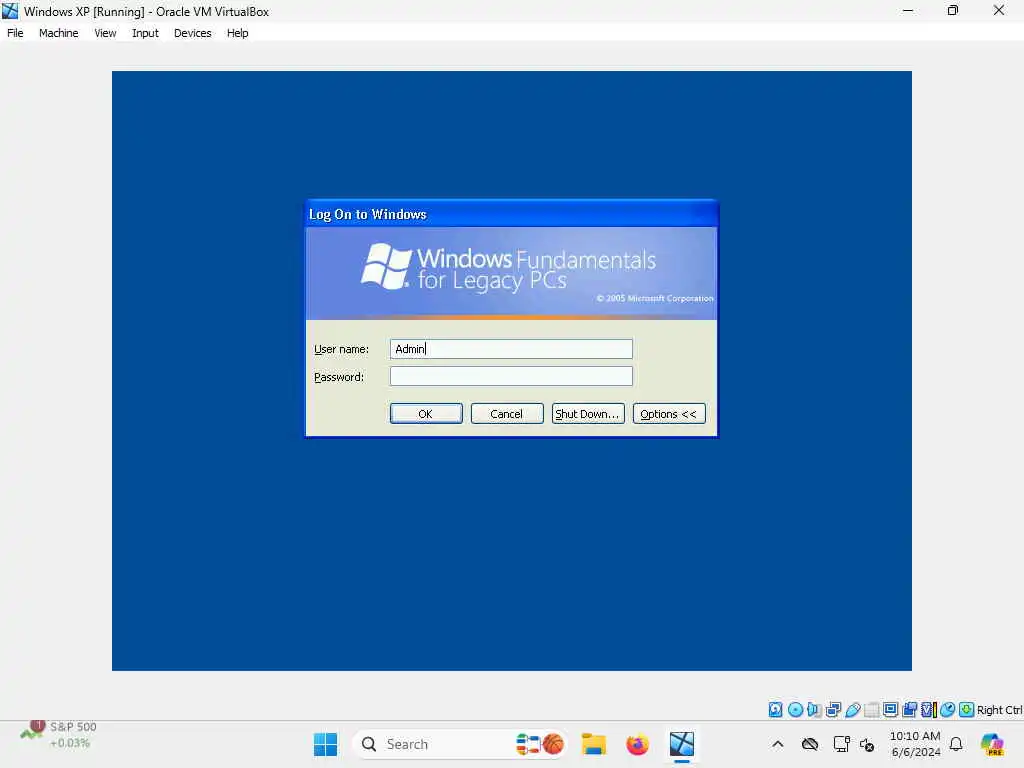Show hidden tray icons chevron
This screenshot has width=1024, height=768.
point(778,744)
